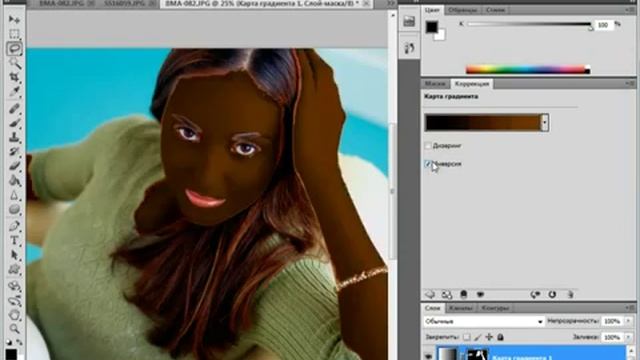Select the Dodge tool

[x=14, y=209]
